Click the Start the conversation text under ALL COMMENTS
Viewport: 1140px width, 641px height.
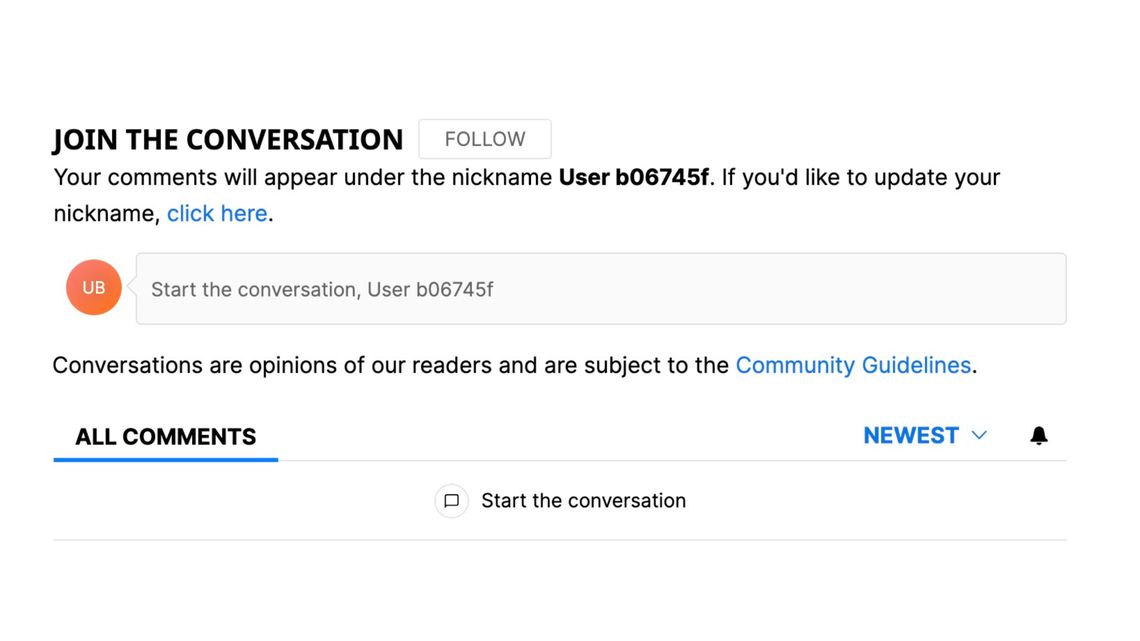[x=584, y=501]
